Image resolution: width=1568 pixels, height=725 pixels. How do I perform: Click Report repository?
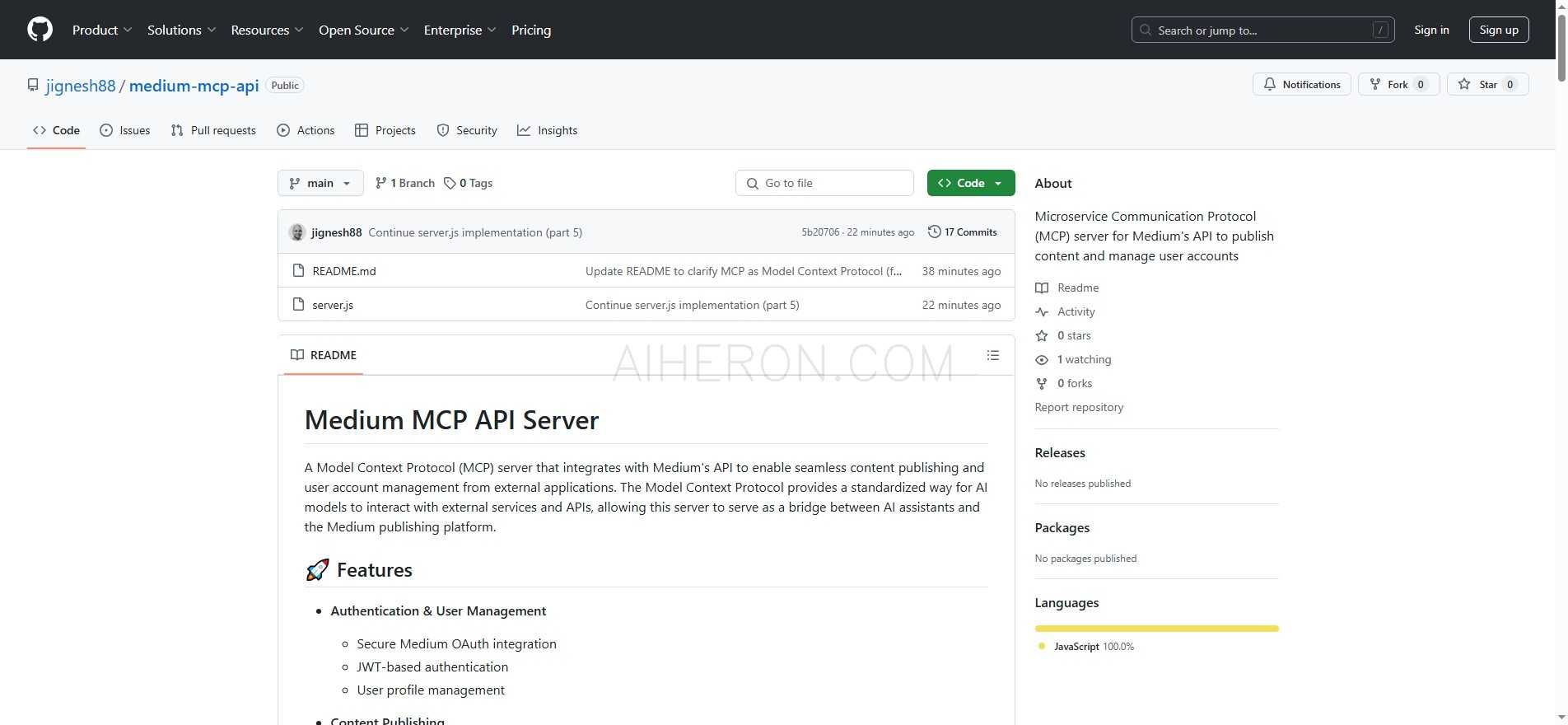click(1079, 407)
